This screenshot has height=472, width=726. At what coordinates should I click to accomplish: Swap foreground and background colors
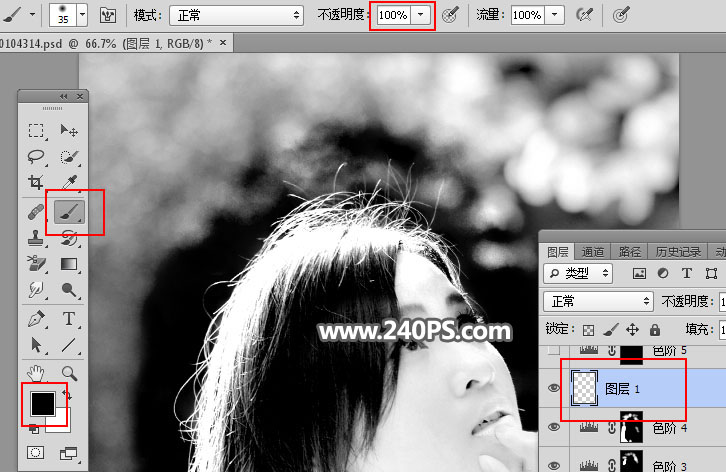click(68, 396)
